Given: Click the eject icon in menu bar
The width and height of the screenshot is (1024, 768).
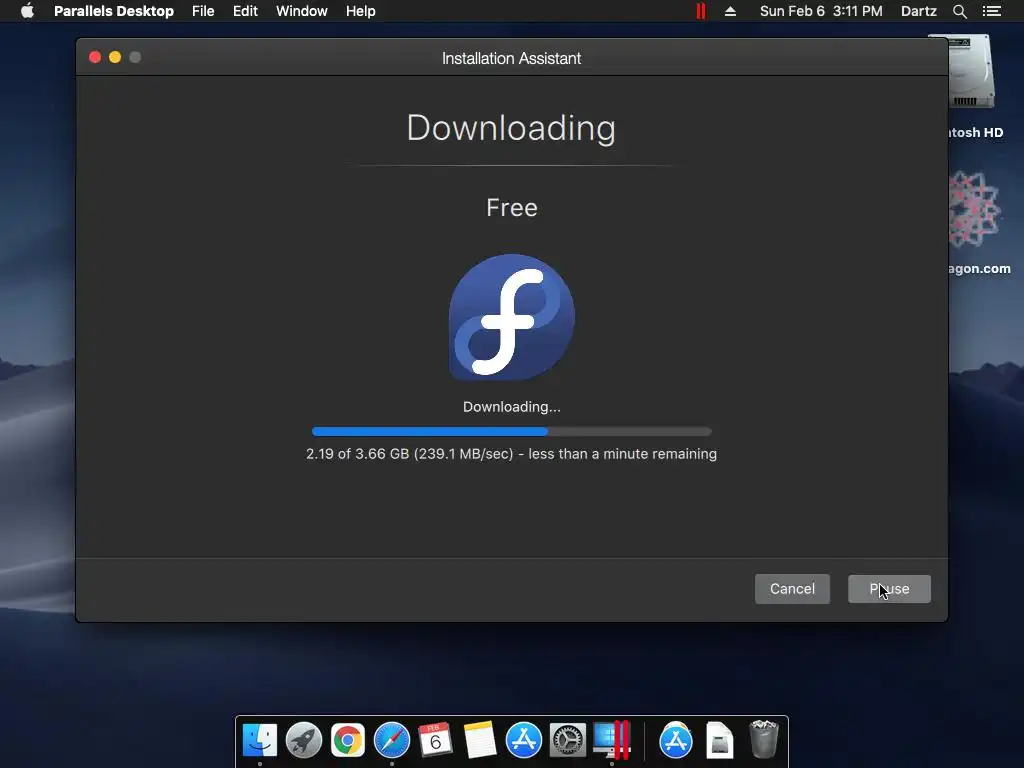Looking at the screenshot, I should (x=730, y=11).
